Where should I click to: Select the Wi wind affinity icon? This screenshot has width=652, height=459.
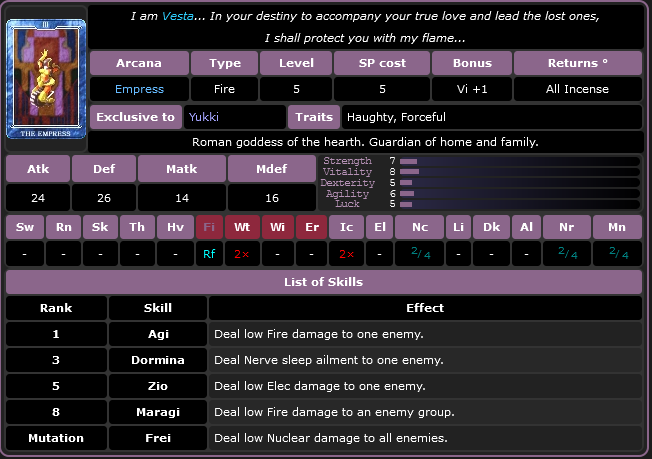[277, 227]
